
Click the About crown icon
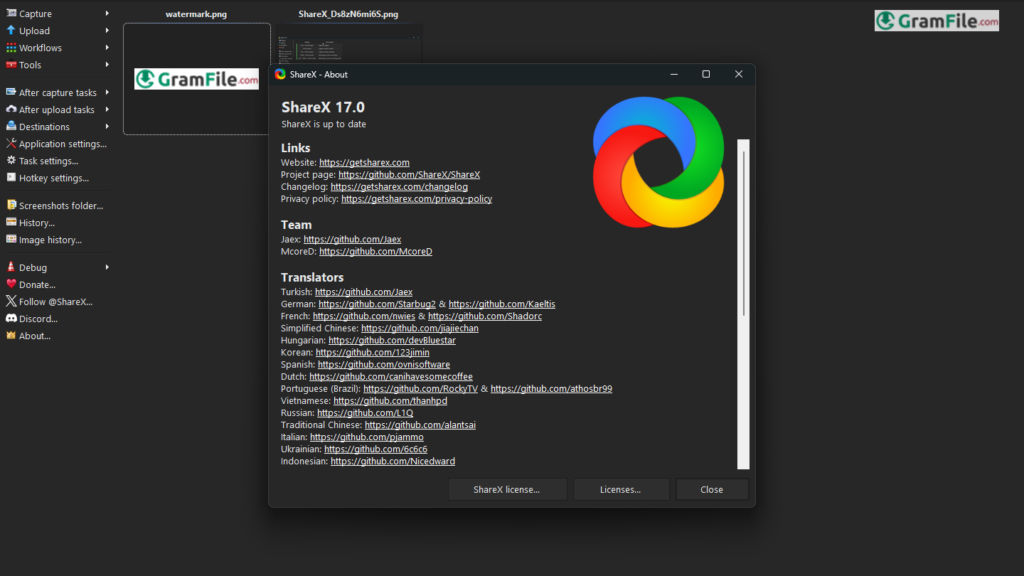click(11, 335)
